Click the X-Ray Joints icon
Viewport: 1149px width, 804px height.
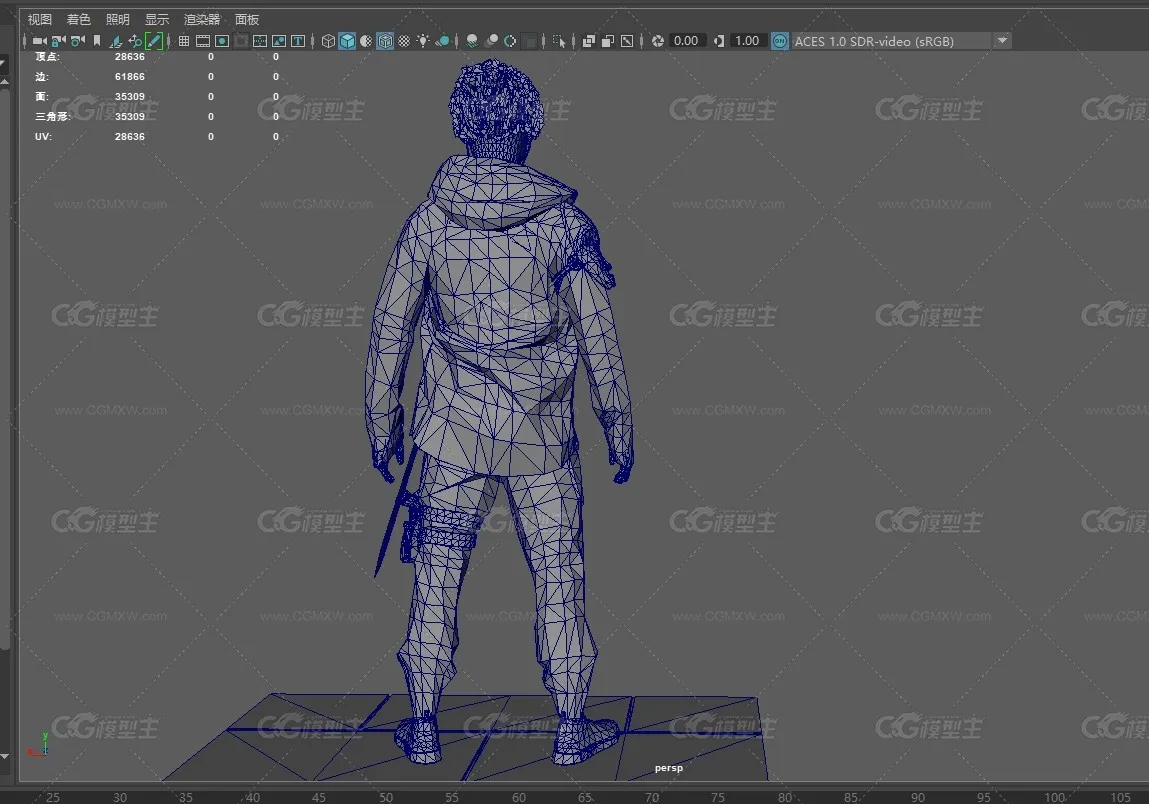coord(627,41)
